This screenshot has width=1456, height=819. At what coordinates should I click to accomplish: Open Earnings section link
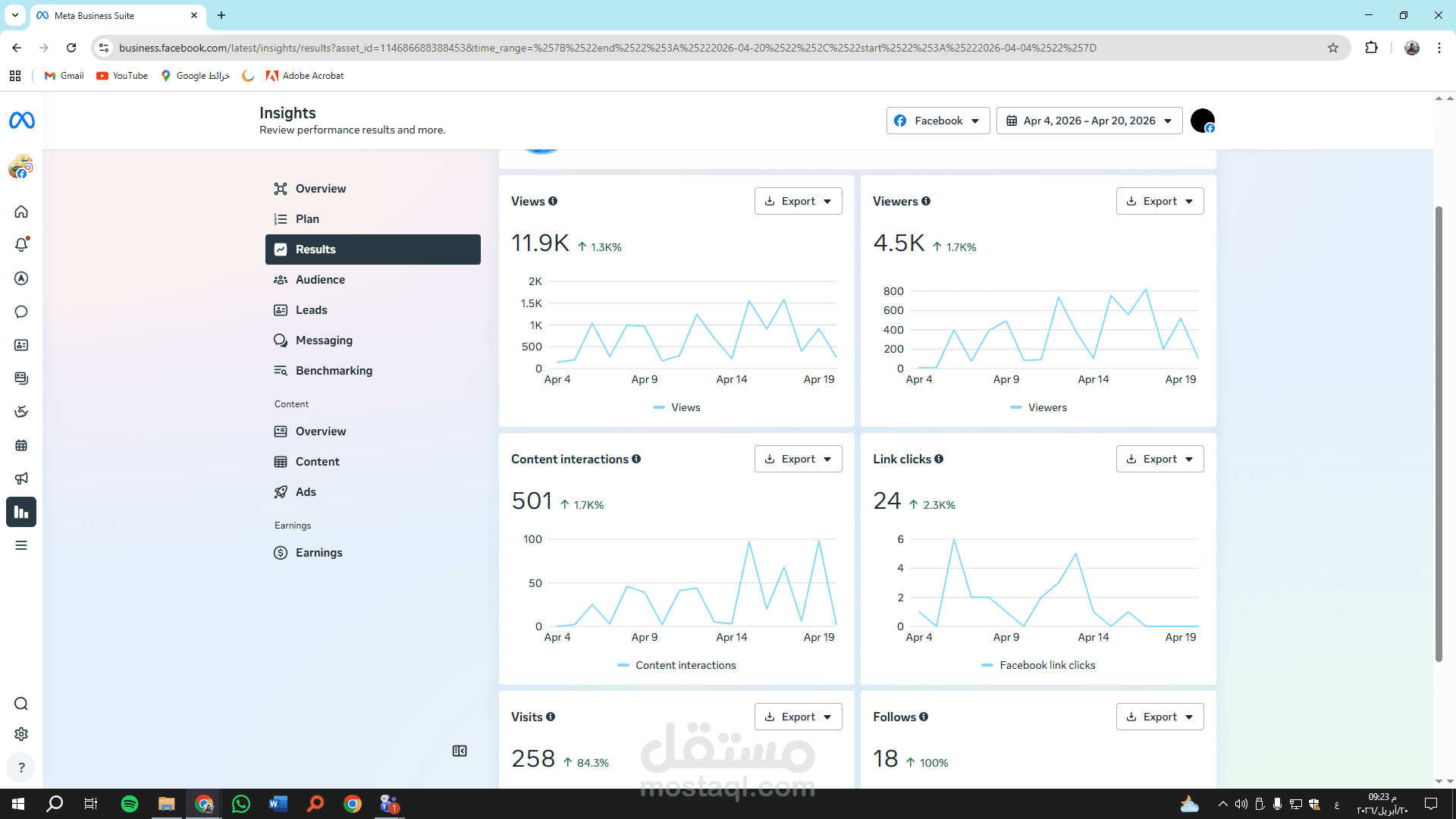pyautogui.click(x=318, y=553)
